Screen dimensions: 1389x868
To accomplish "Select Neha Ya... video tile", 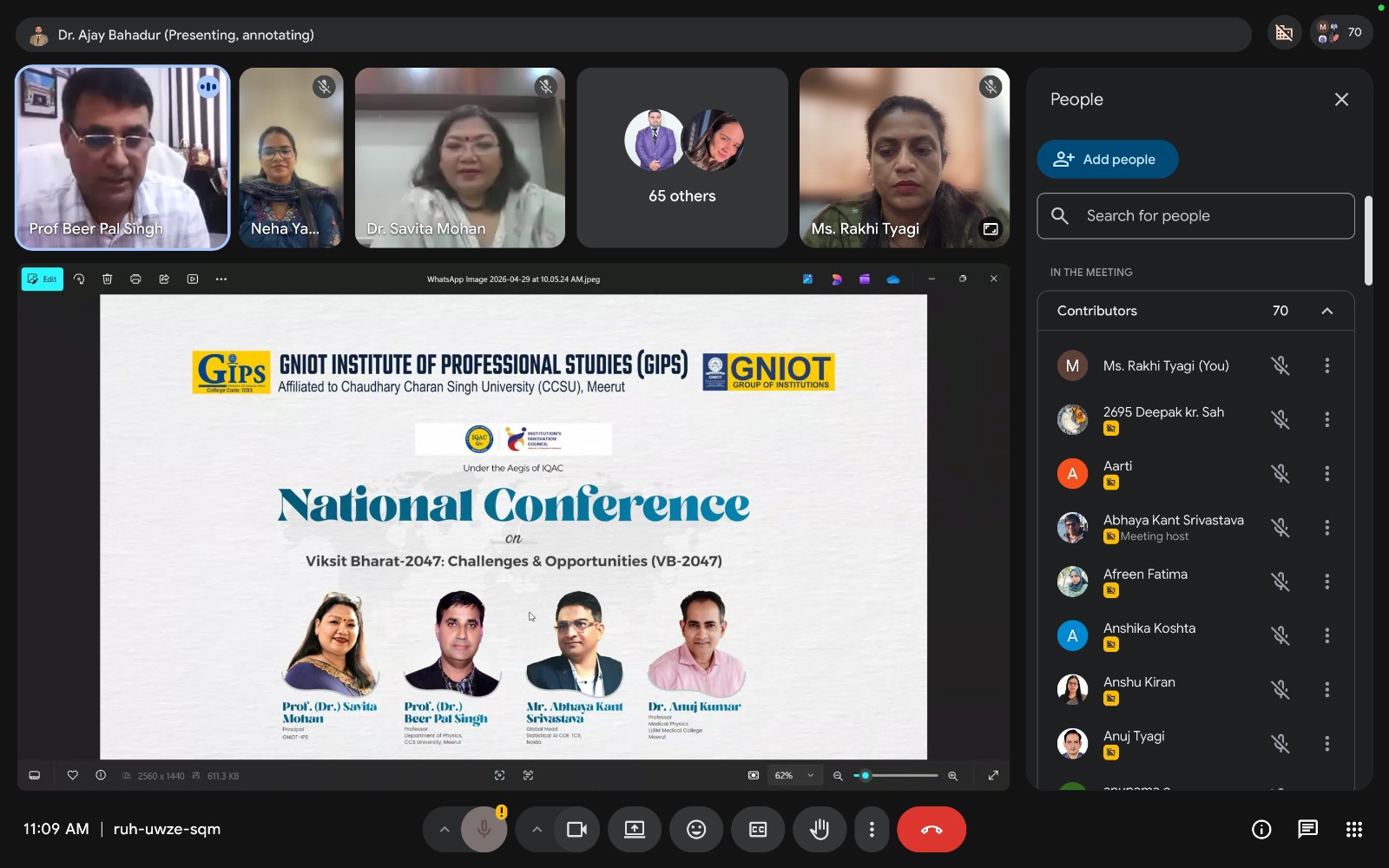I will click(292, 158).
